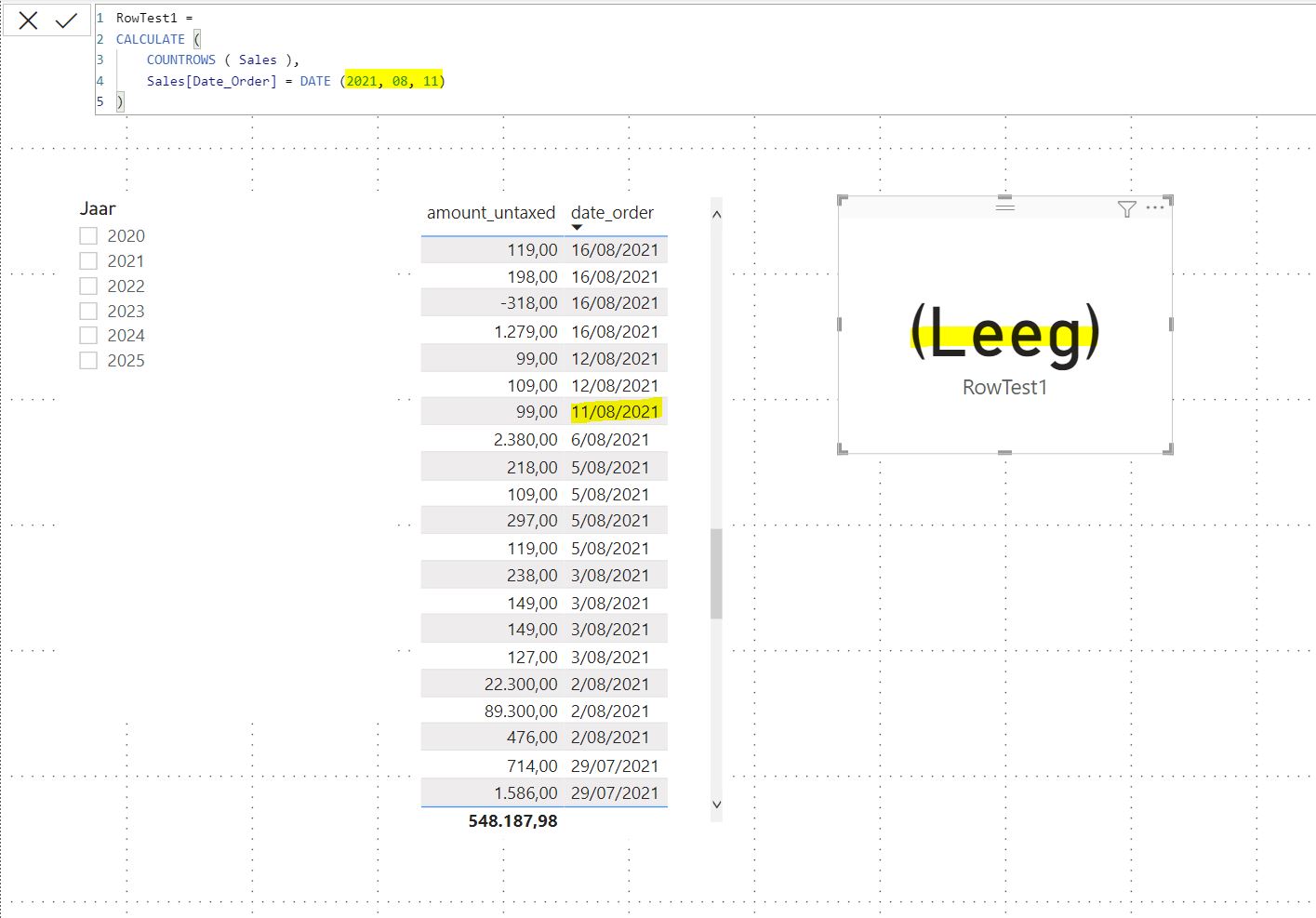Sort by the amount_untaxed column header

pyautogui.click(x=491, y=213)
